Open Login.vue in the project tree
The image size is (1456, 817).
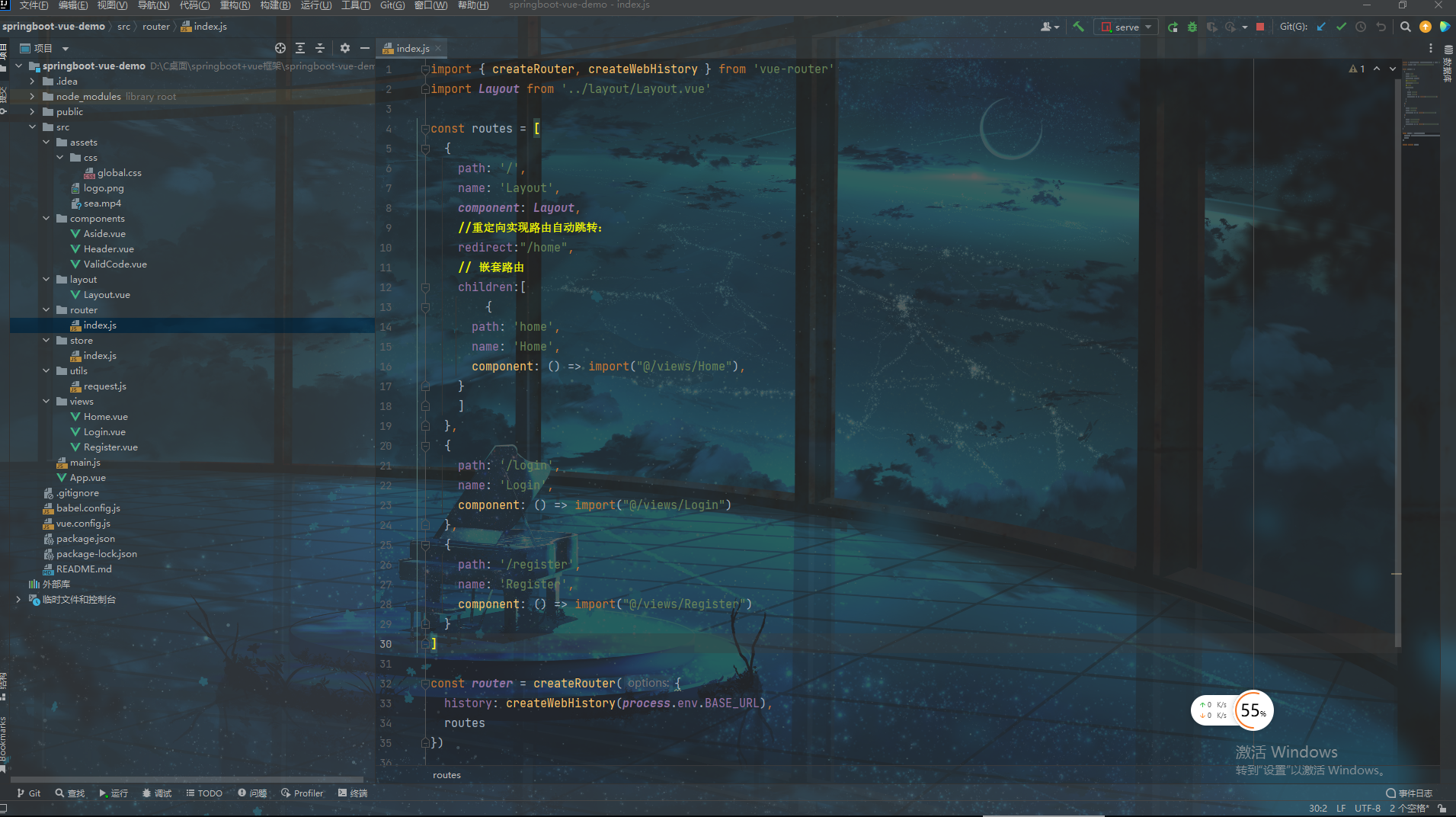[x=104, y=432]
